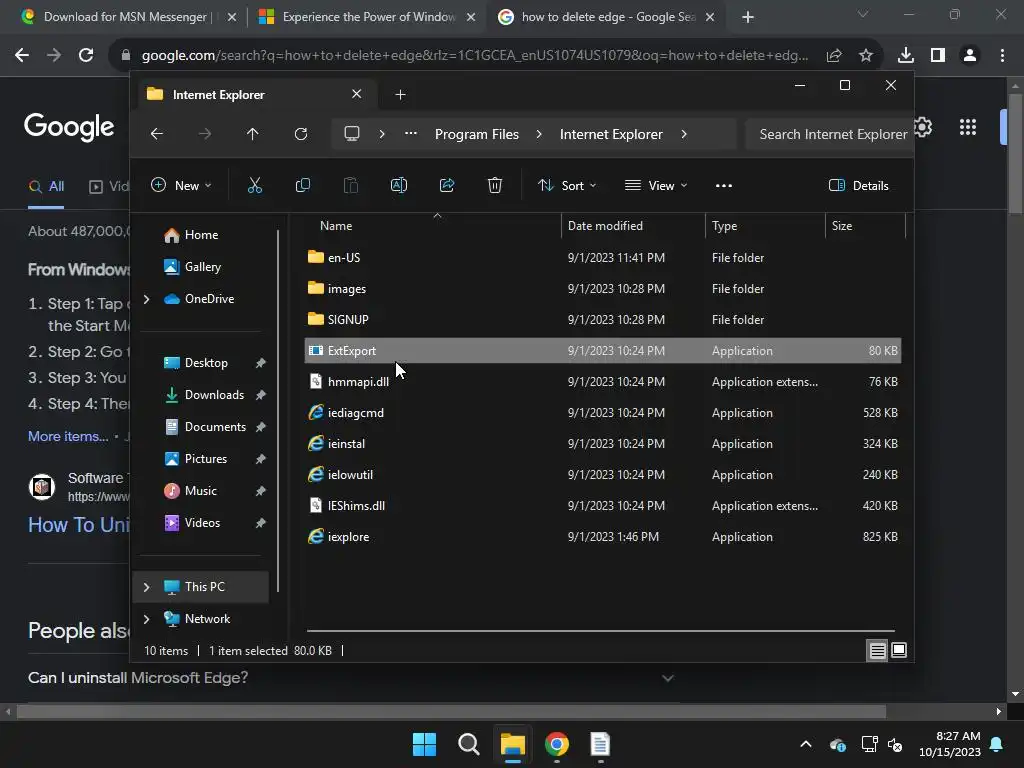Open Downloads in navigation pane
1024x768 pixels.
[x=214, y=395]
